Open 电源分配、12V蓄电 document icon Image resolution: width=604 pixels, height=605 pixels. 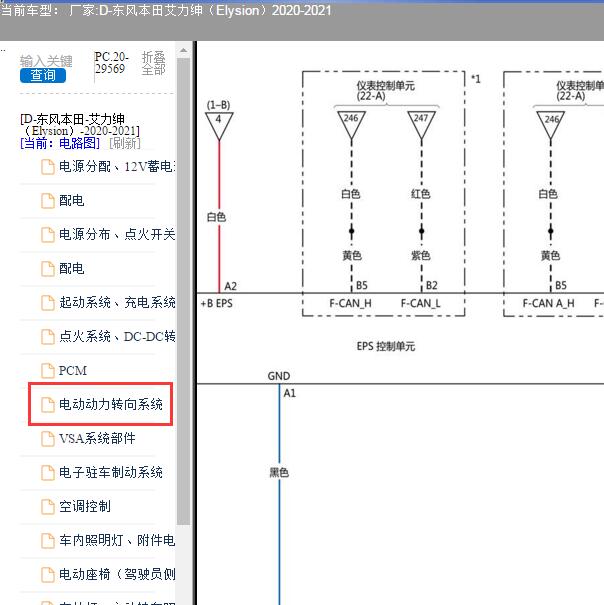[x=48, y=167]
